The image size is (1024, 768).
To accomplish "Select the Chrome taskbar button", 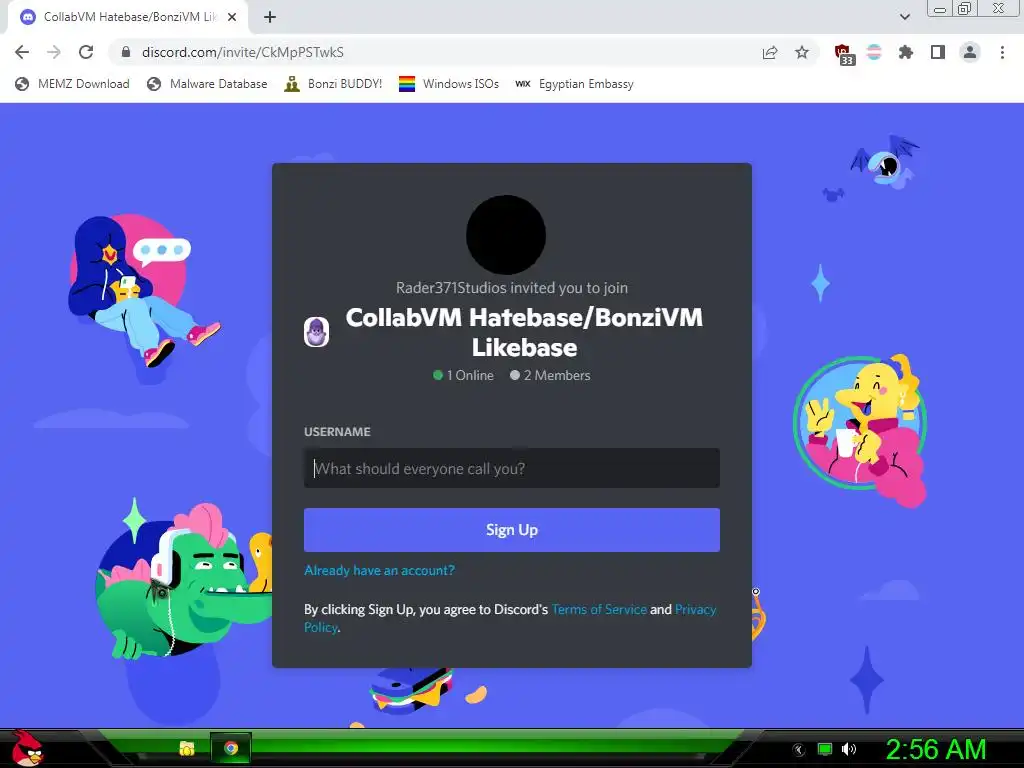I will (231, 748).
